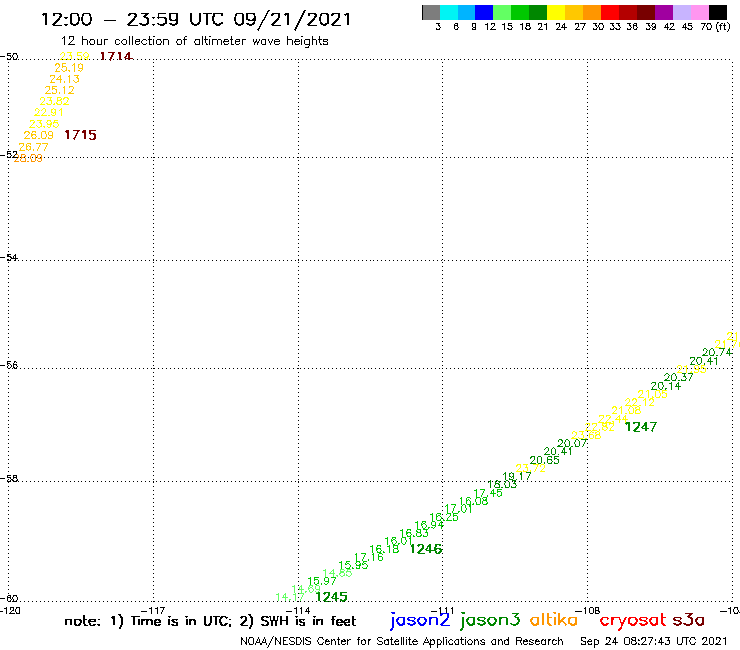This screenshot has height=650, width=740.
Task: Select the 1245 time marker
Action: click(331, 597)
